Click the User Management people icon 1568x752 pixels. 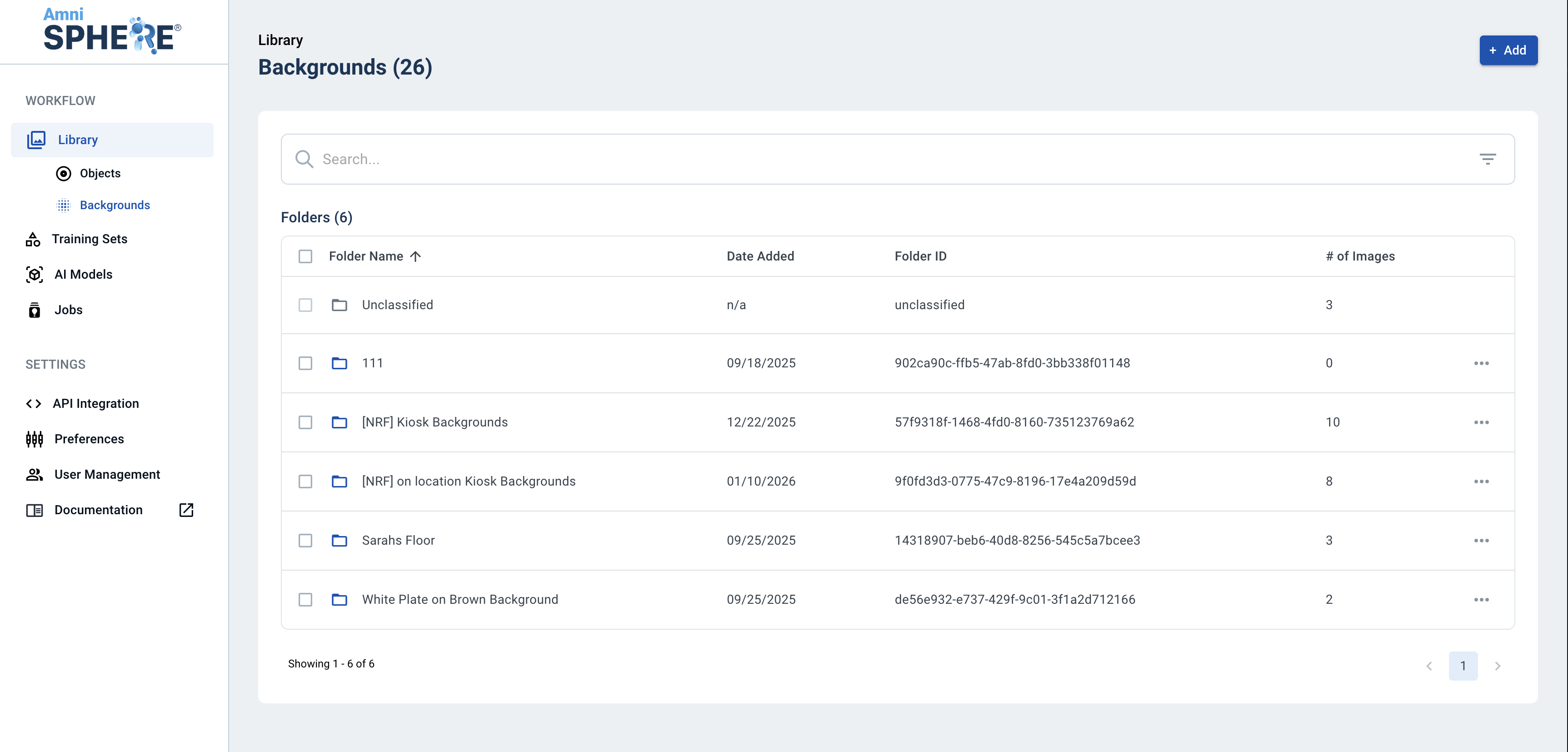(35, 474)
